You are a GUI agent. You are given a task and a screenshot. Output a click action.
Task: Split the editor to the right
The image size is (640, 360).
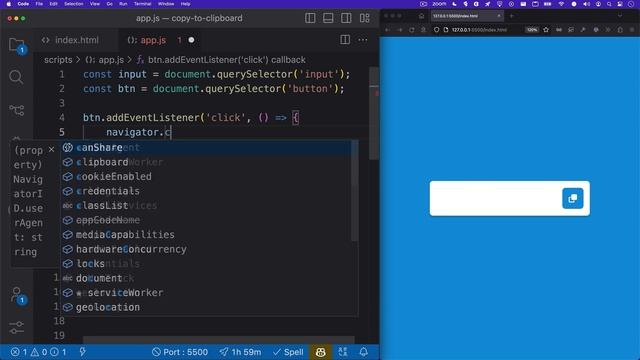tap(345, 40)
